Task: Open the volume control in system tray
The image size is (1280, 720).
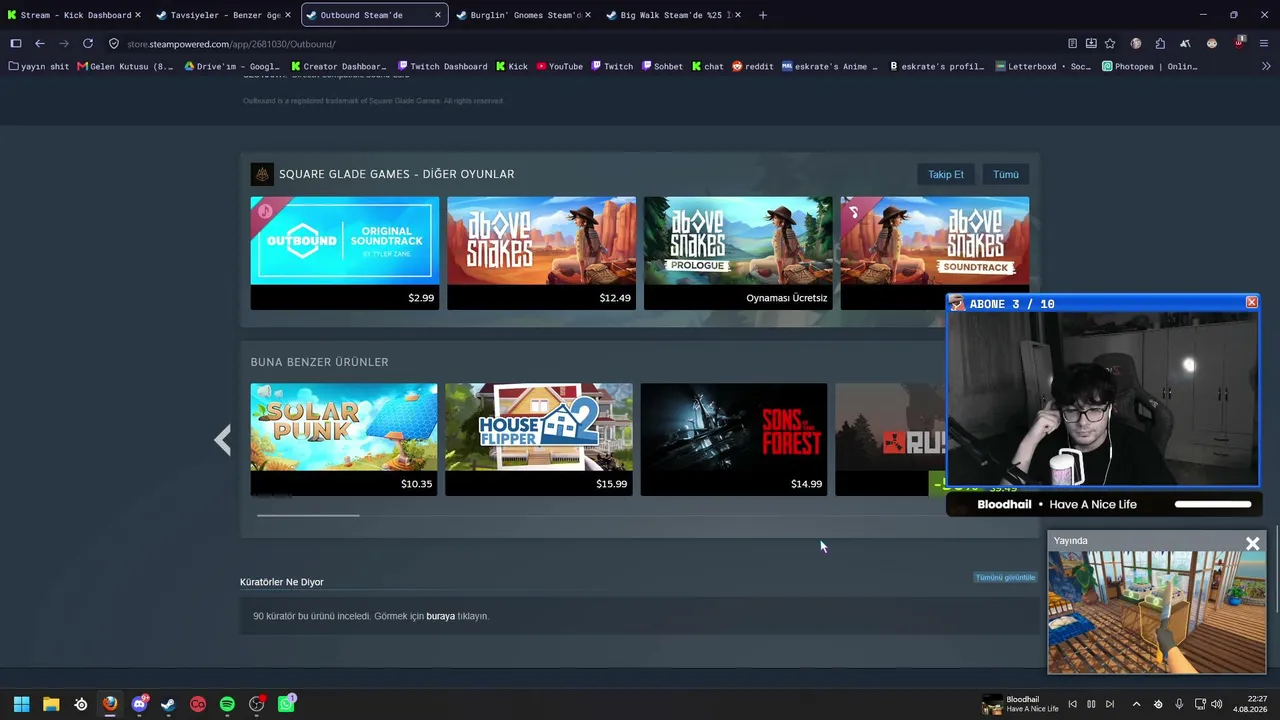Action: 1217,704
